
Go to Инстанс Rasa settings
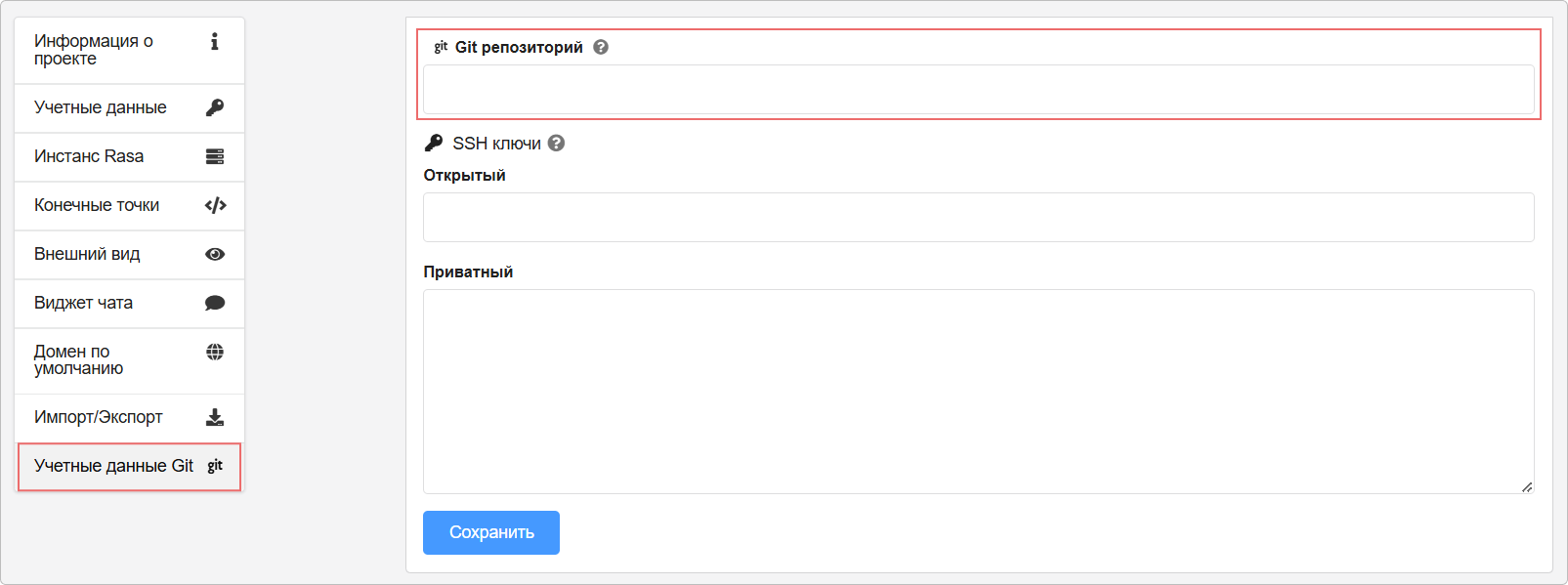[89, 156]
